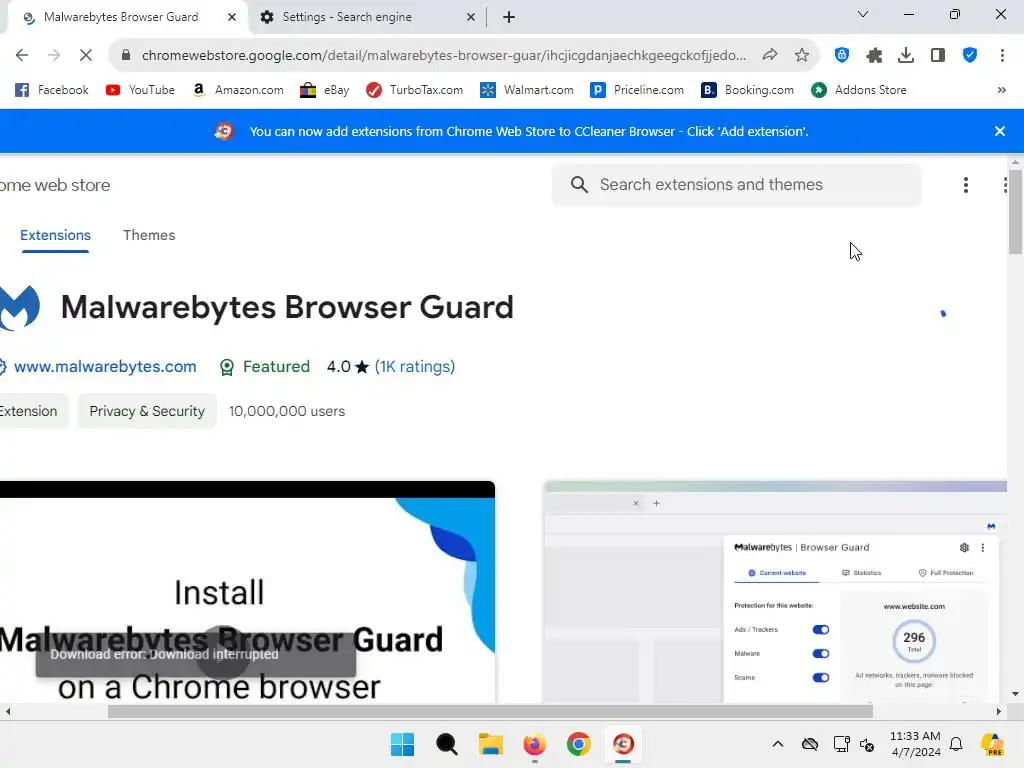Image resolution: width=1024 pixels, height=768 pixels.
Task: Open the tab search dropdown arrow
Action: pyautogui.click(x=863, y=14)
